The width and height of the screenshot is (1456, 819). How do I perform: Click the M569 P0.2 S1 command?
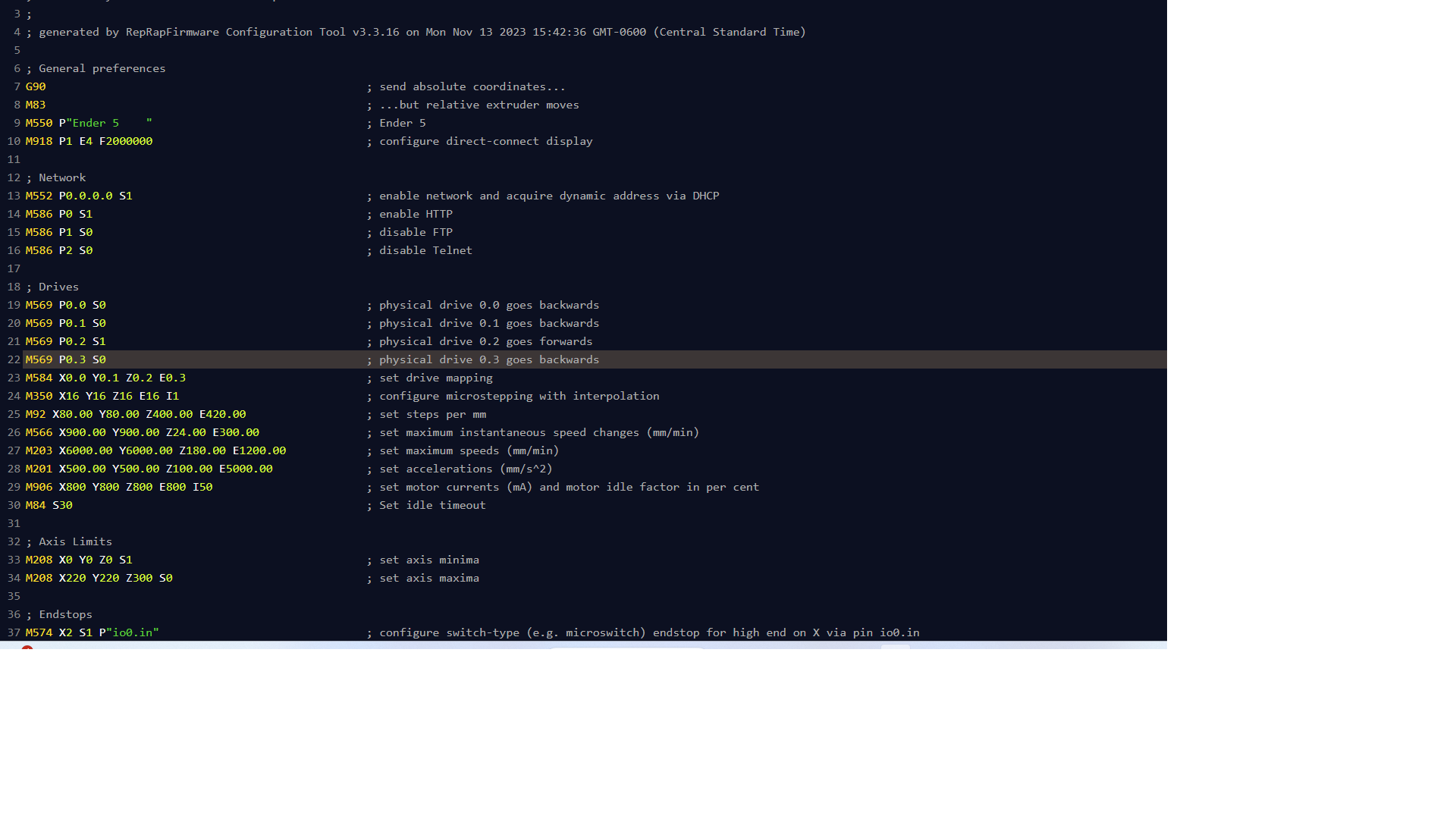66,341
